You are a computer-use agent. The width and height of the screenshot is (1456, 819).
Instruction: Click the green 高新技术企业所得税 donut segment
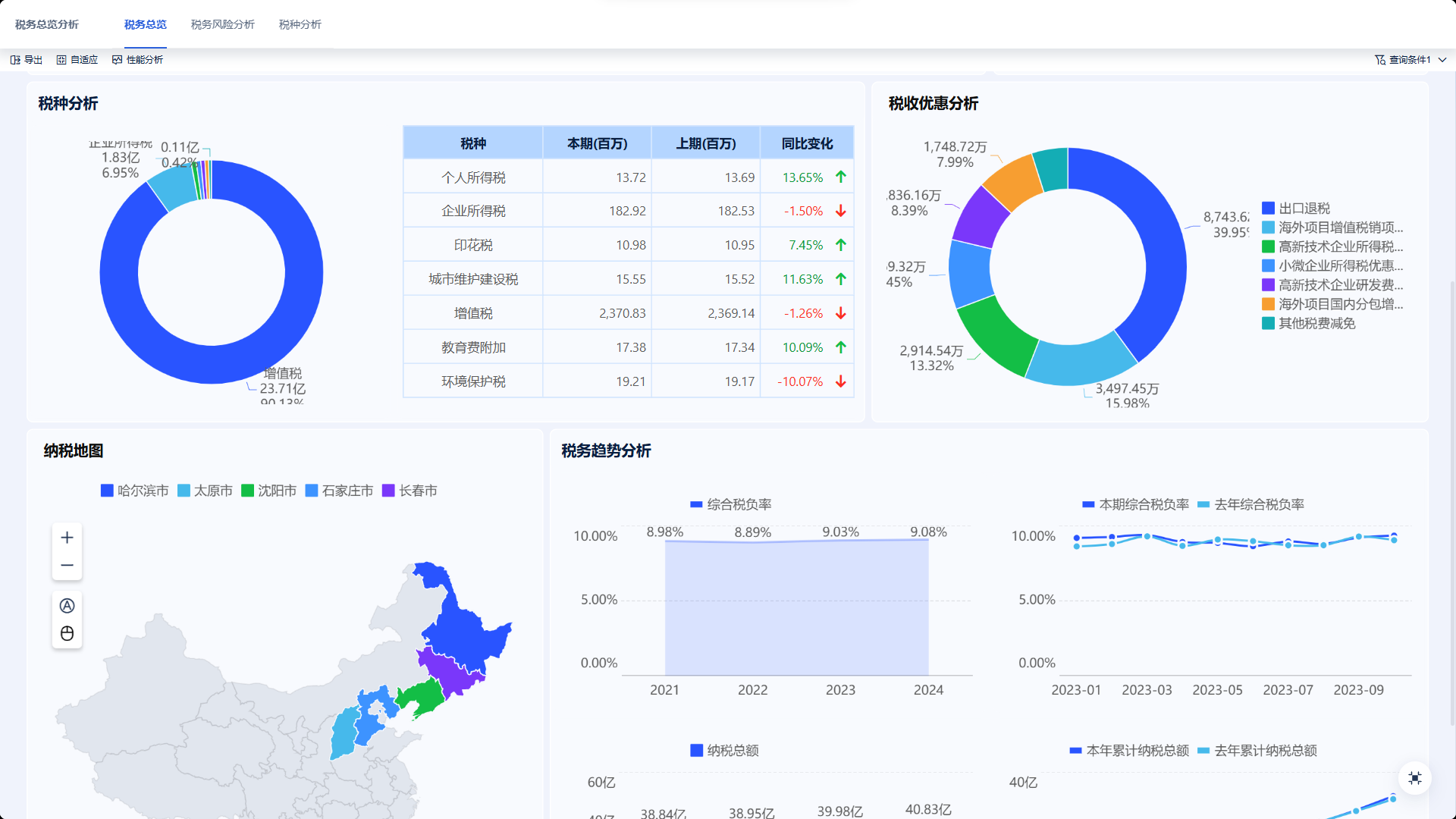click(995, 334)
